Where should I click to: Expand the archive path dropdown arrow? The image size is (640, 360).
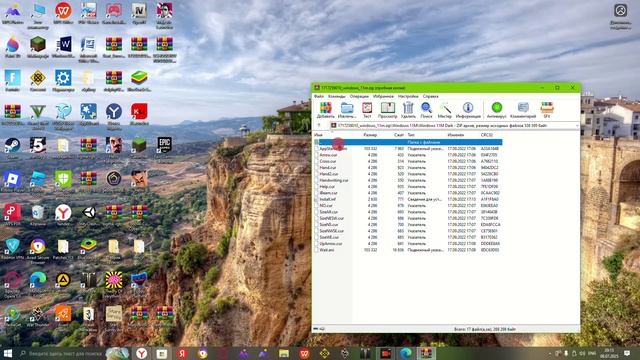(577, 126)
